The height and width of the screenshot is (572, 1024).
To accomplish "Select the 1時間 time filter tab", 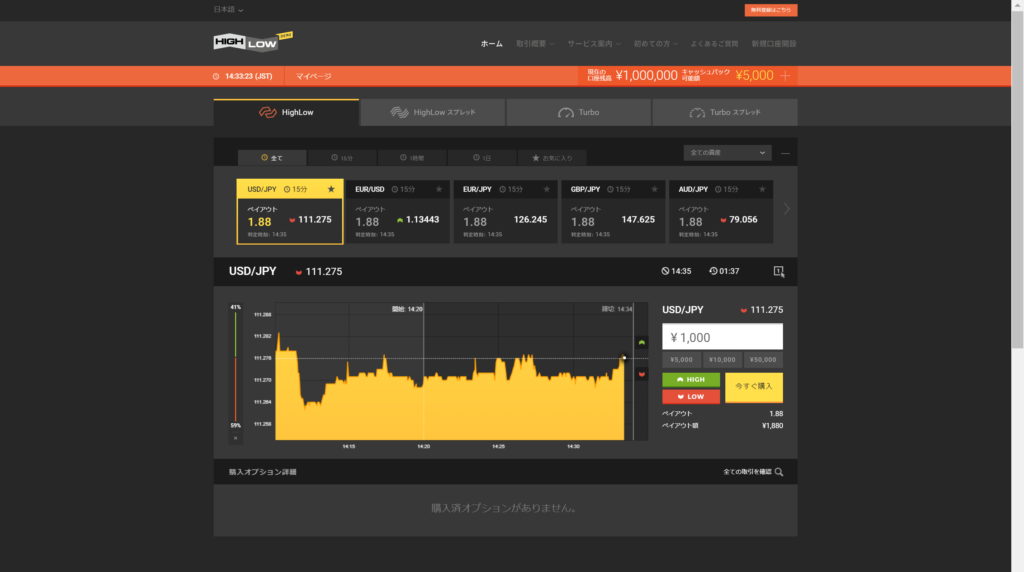I will tap(412, 158).
